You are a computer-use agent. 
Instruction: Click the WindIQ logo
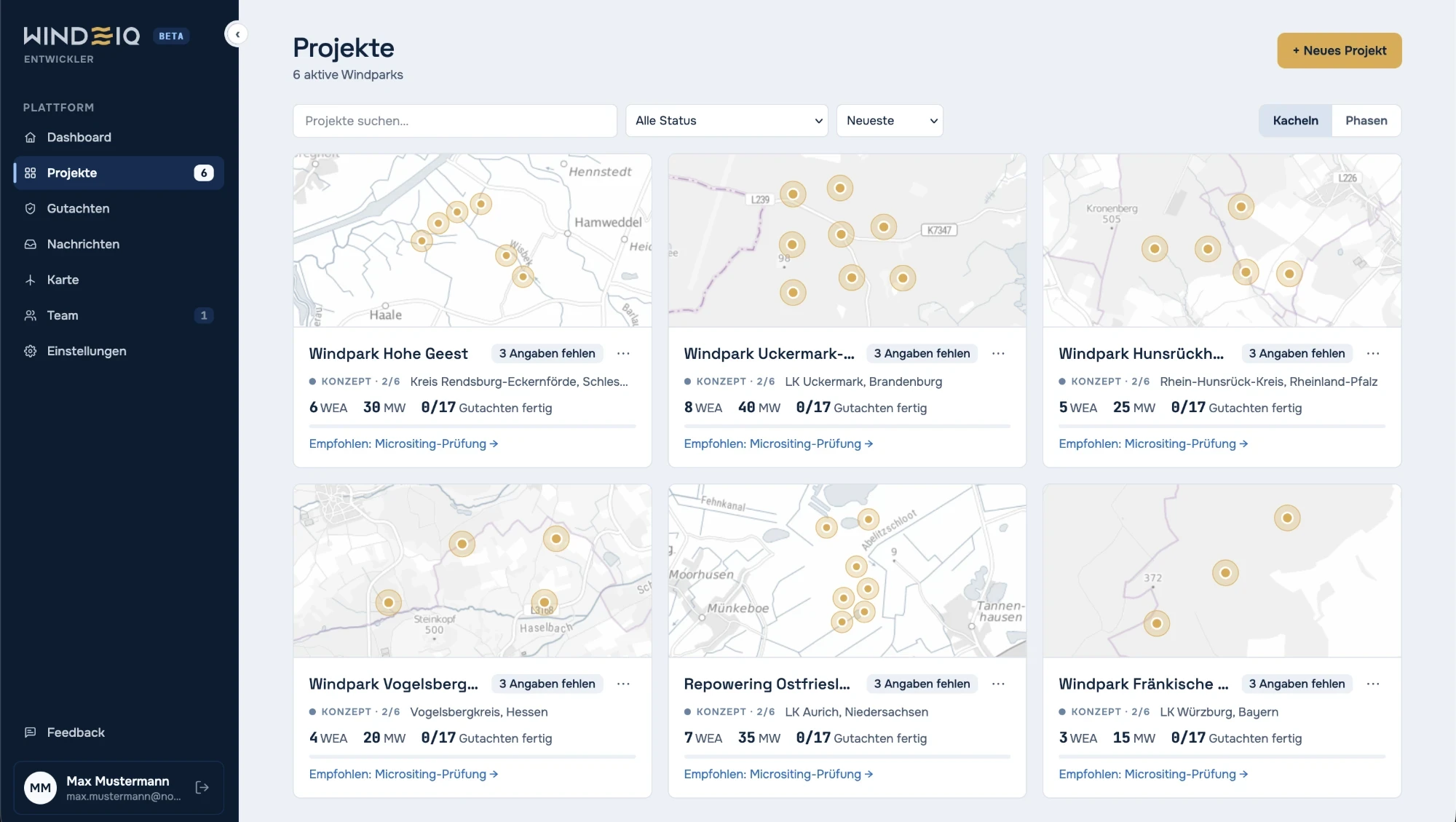82,36
